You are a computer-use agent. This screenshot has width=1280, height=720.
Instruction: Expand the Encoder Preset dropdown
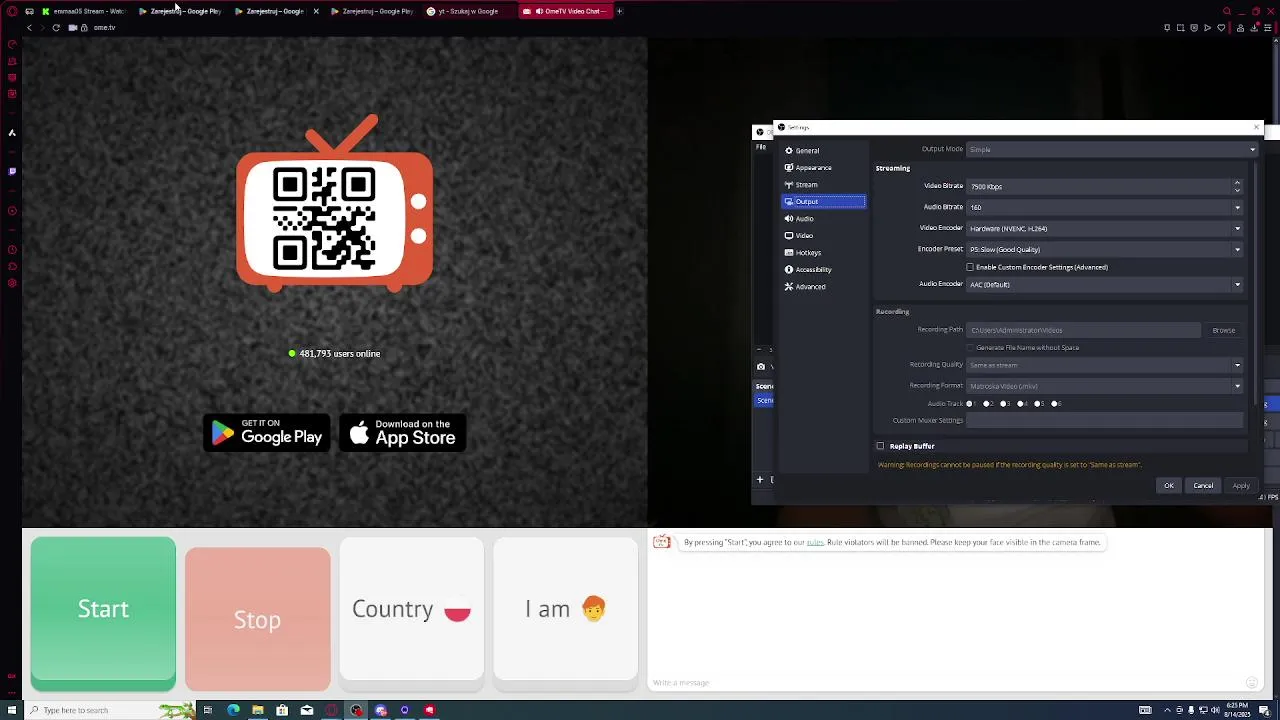click(x=1104, y=250)
